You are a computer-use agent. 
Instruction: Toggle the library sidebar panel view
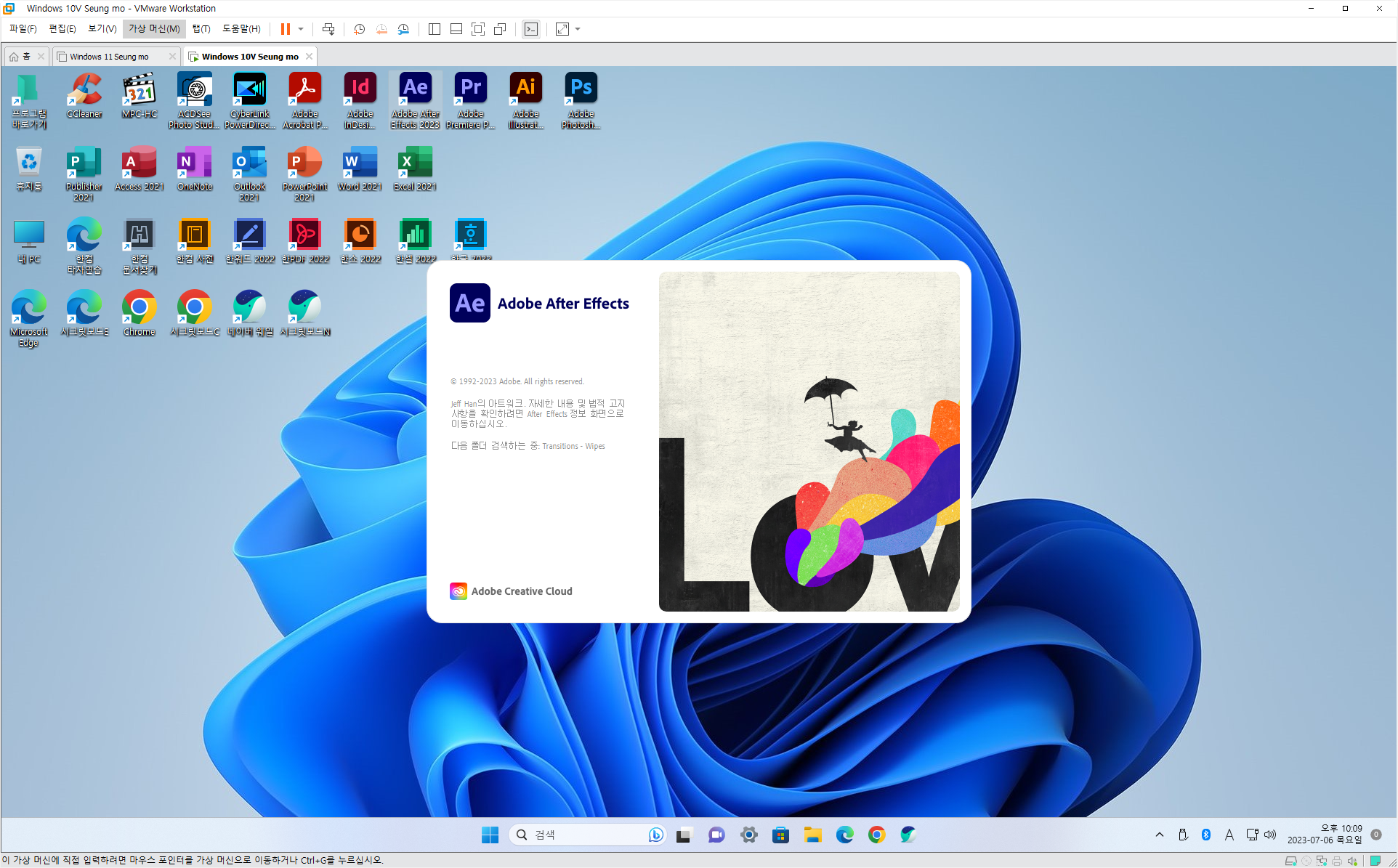click(x=435, y=29)
